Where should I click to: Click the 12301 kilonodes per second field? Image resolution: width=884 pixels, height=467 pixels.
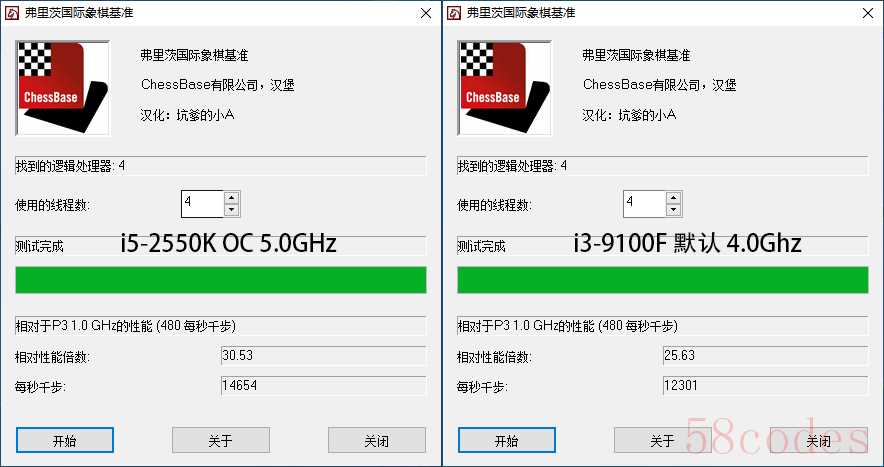click(x=766, y=386)
